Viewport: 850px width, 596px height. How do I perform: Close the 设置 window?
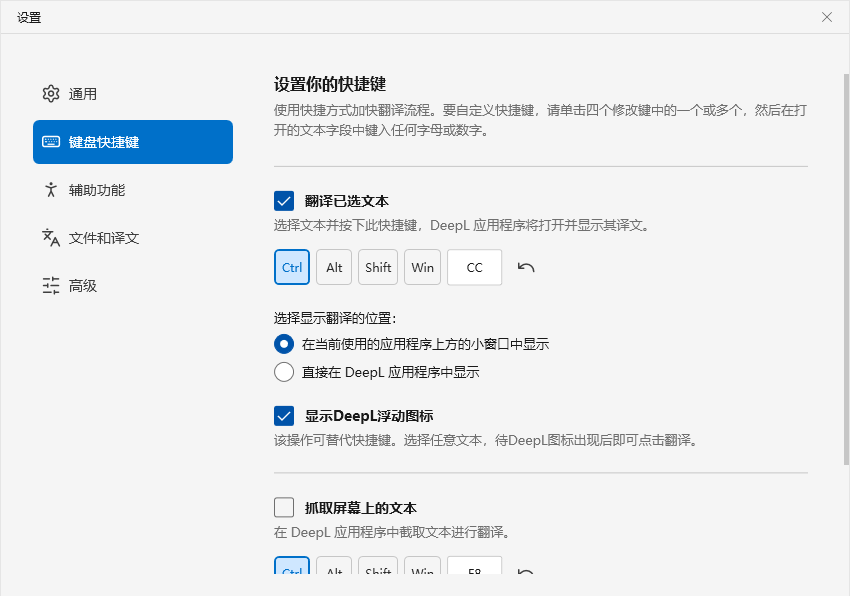(826, 17)
